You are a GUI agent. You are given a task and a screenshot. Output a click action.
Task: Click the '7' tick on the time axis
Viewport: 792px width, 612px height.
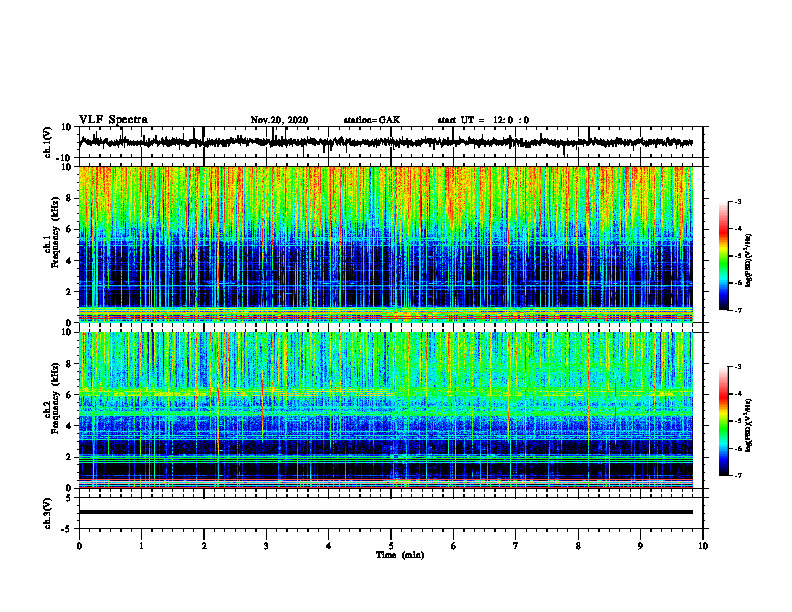pyautogui.click(x=516, y=546)
